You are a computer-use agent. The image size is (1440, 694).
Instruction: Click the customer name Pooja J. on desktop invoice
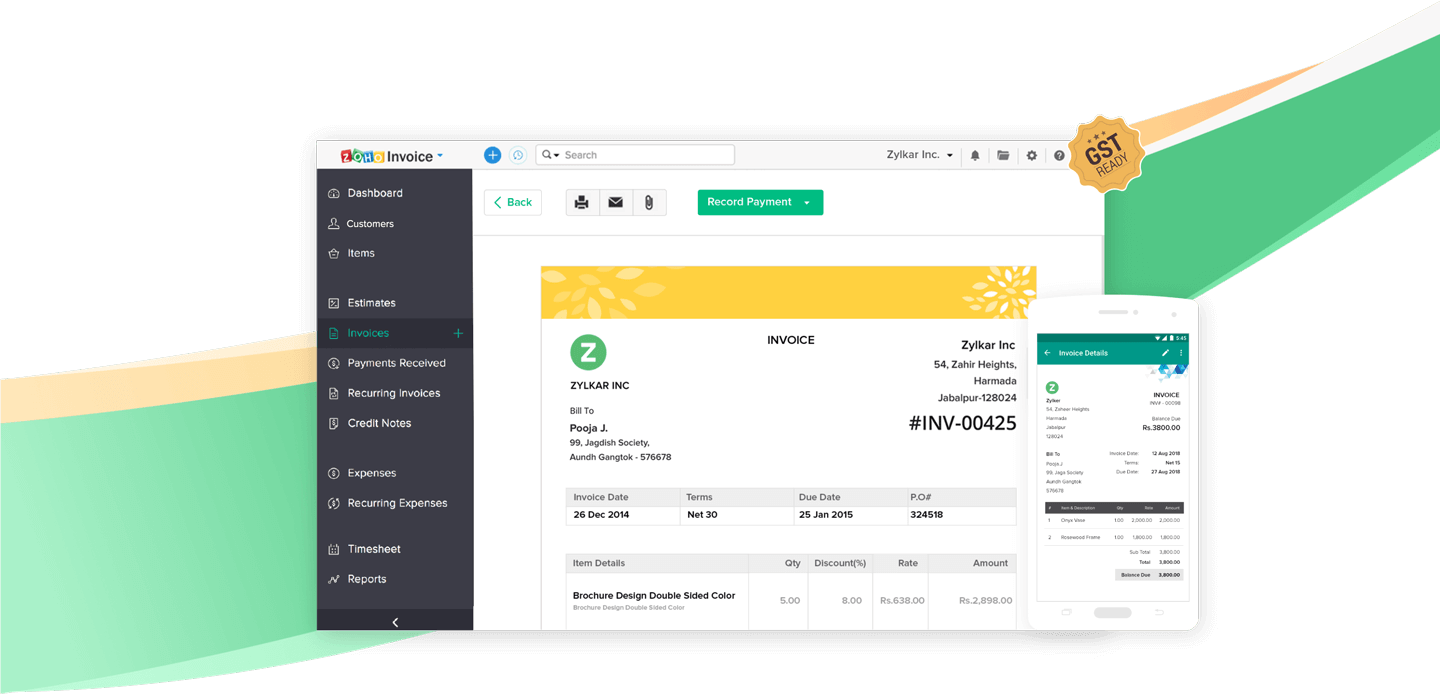point(589,428)
